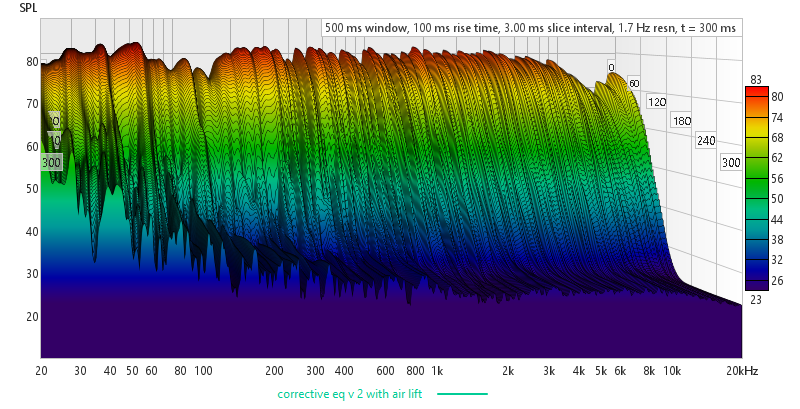Pick the red band at top of color scale

[756, 98]
